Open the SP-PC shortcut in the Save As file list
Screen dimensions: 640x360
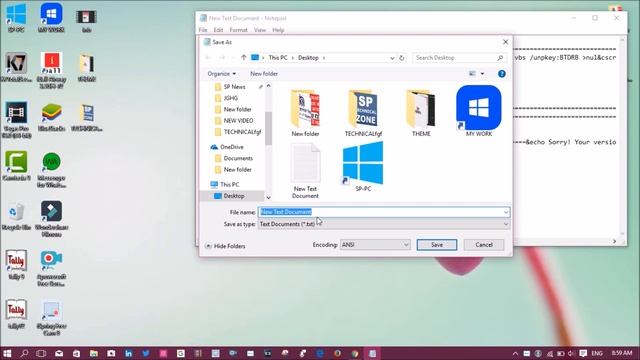point(363,167)
